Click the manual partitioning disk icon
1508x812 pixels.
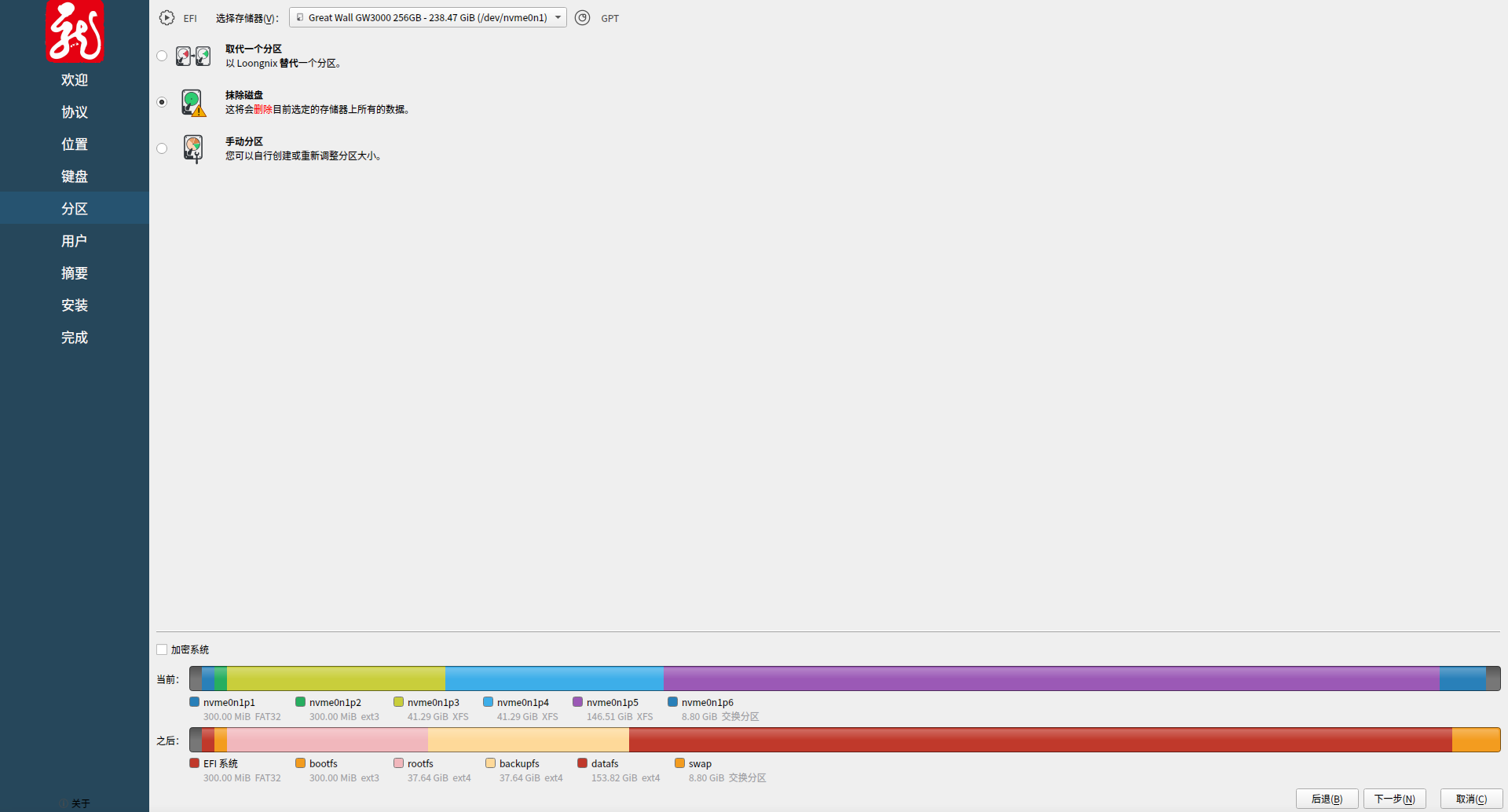[x=193, y=148]
